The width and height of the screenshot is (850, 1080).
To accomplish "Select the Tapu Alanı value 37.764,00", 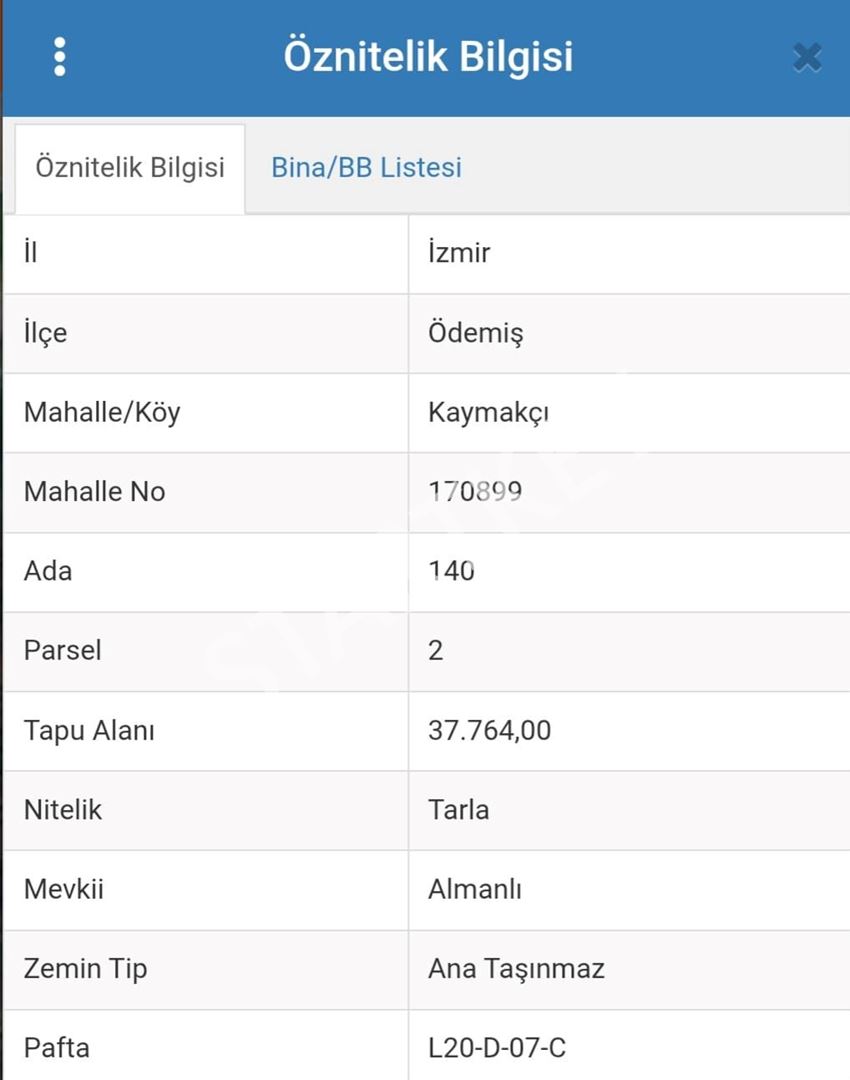I will pyautogui.click(x=489, y=730).
